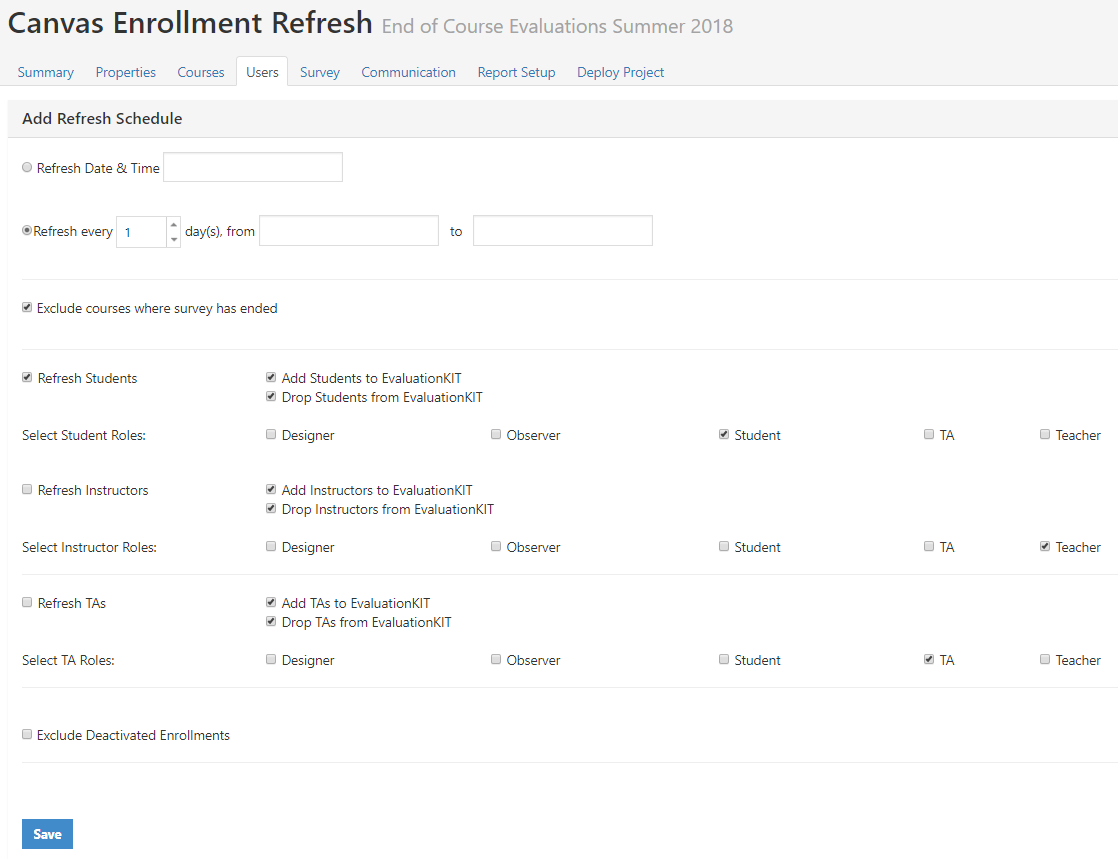Switch to the Courses tab
Screen dimensions: 1118x859
pos(200,72)
